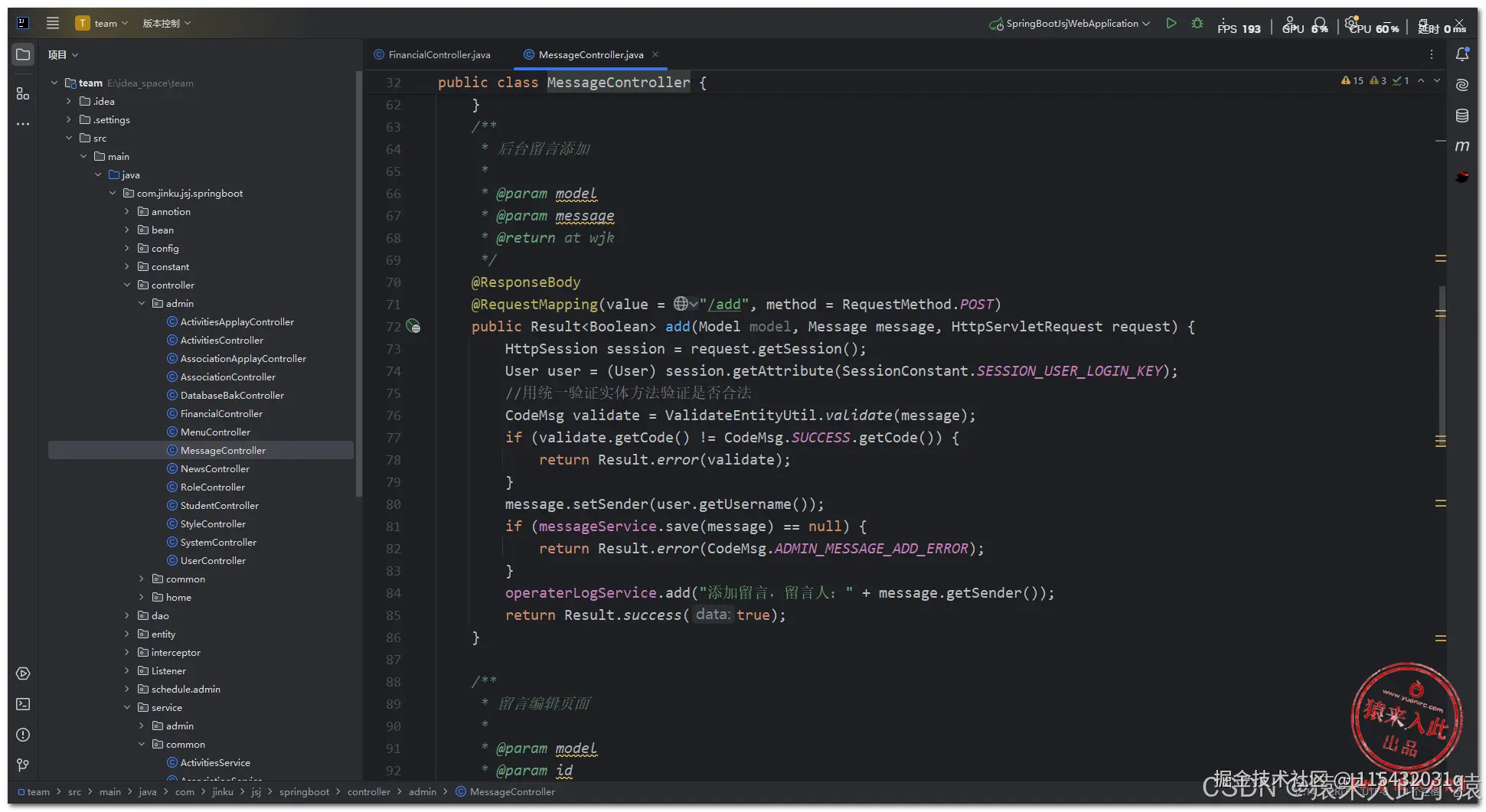
Task: Click the controller breadcrumb
Action: 369,791
